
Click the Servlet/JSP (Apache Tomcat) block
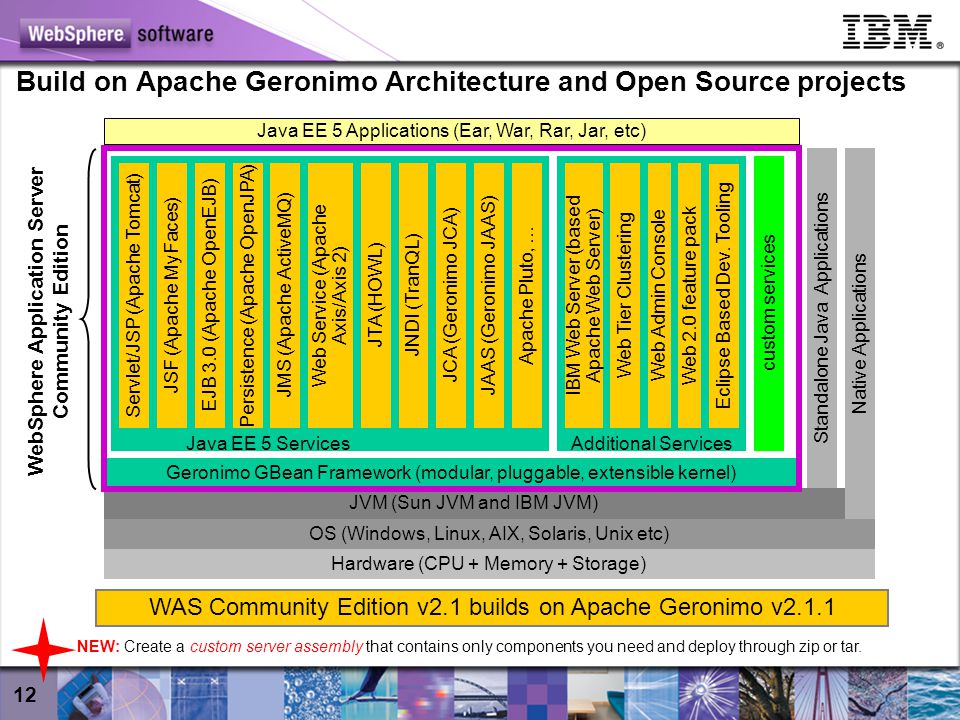[133, 295]
